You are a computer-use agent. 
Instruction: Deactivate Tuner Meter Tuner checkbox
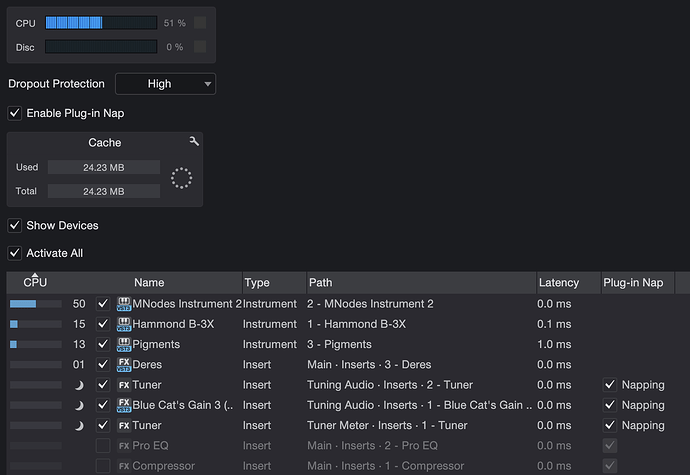click(103, 425)
